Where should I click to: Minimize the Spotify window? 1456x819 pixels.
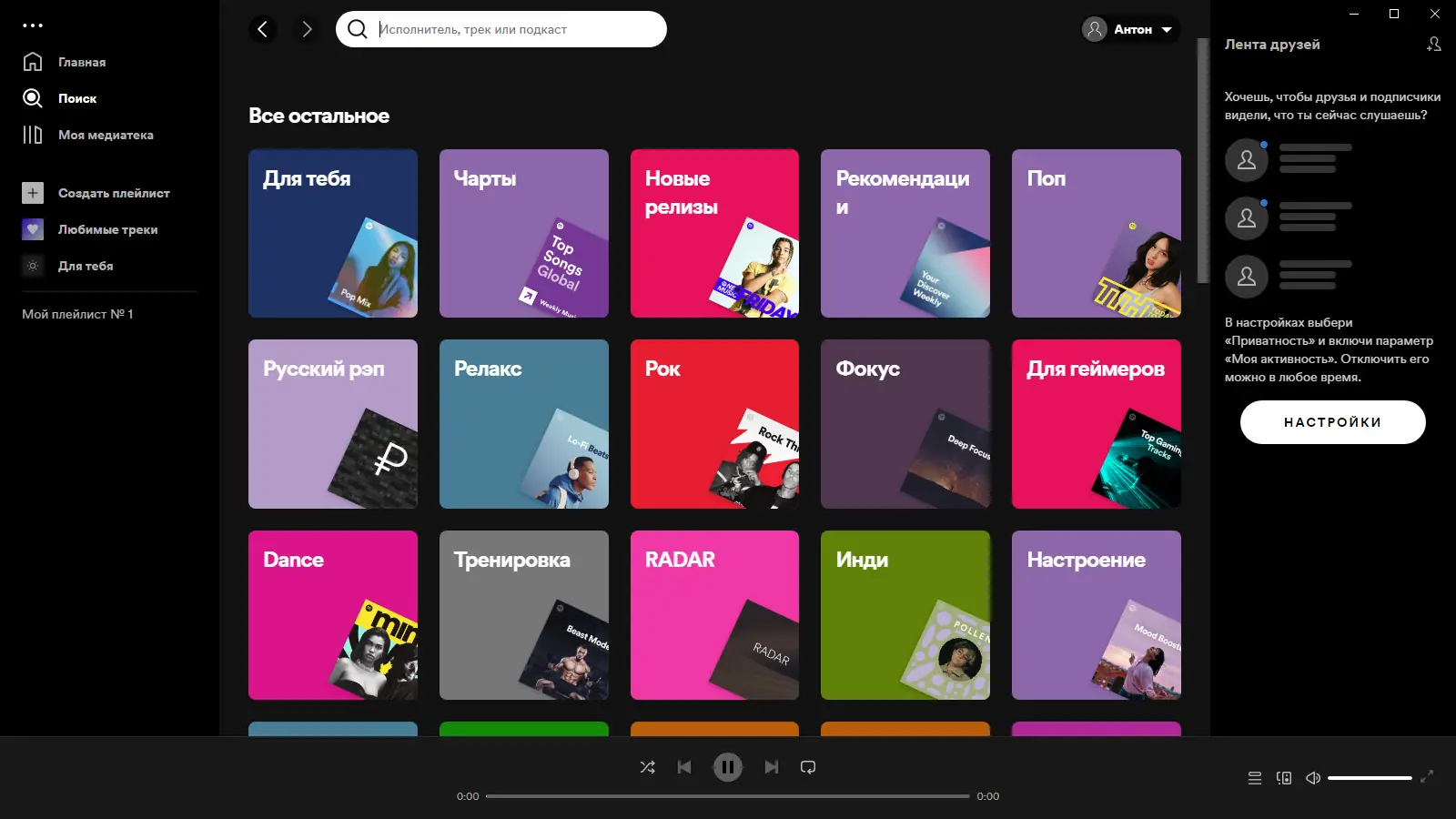click(1354, 14)
